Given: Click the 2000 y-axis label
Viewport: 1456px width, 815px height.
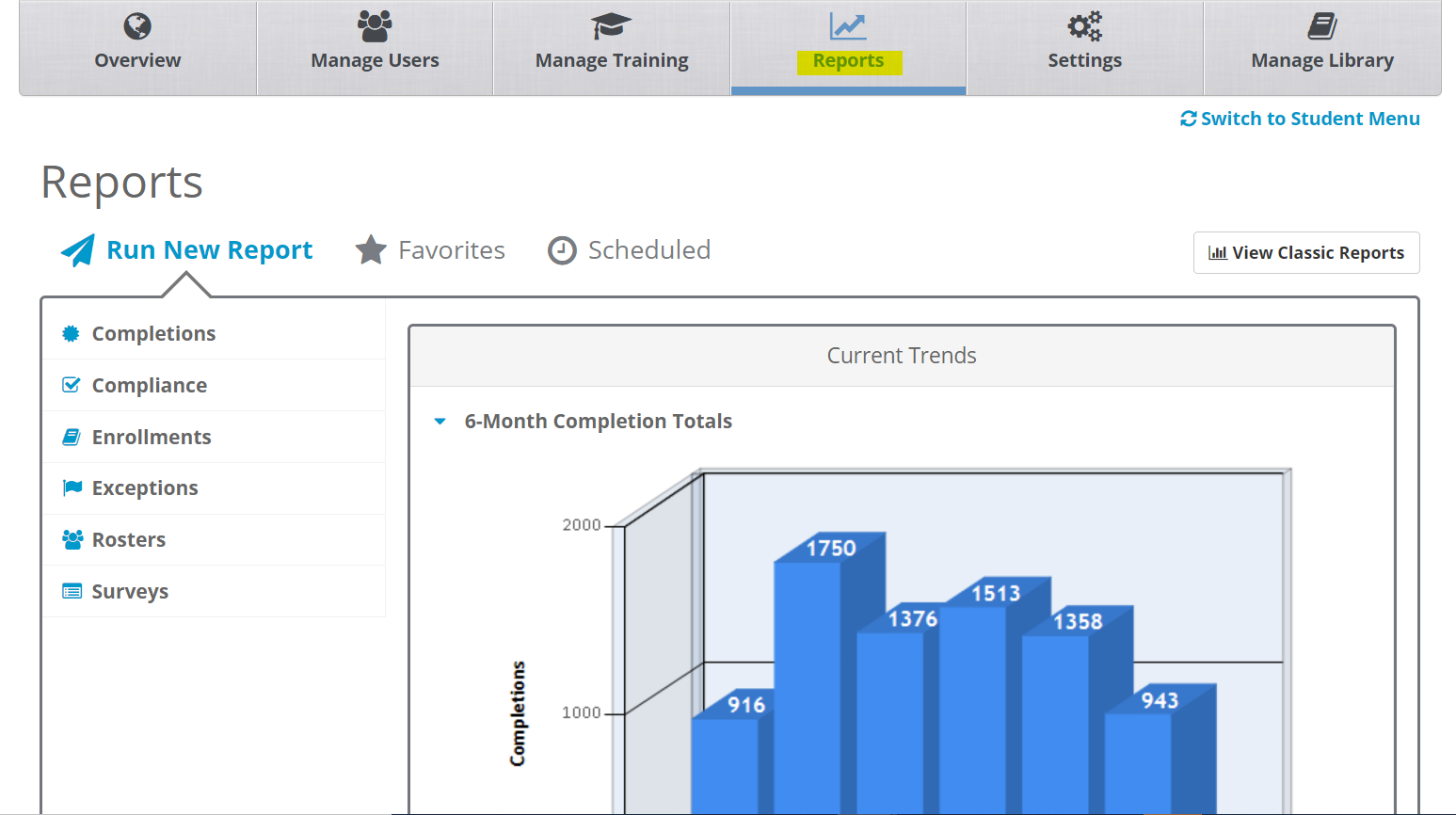Looking at the screenshot, I should [582, 525].
